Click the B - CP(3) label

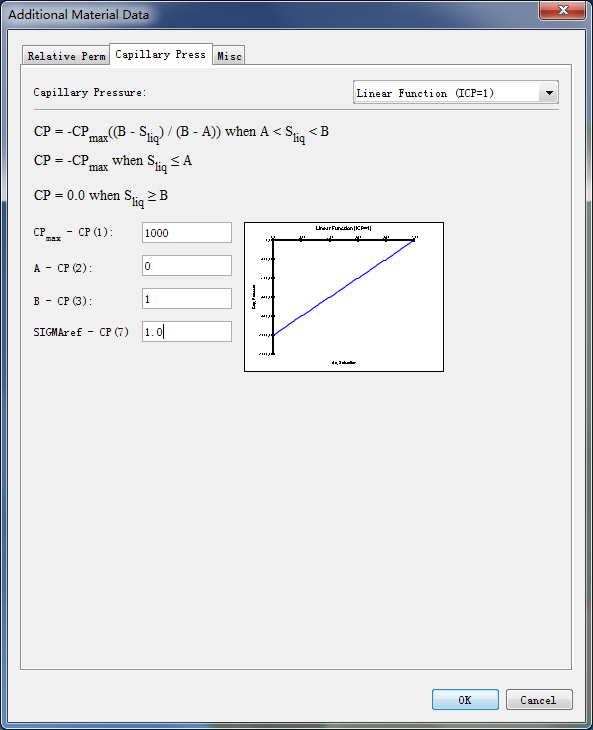(62, 301)
